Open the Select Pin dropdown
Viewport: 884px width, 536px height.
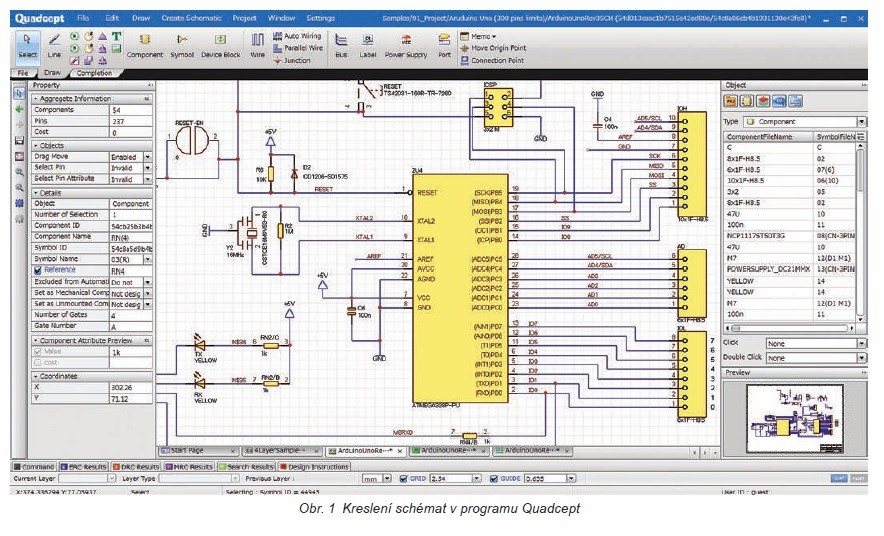click(148, 168)
